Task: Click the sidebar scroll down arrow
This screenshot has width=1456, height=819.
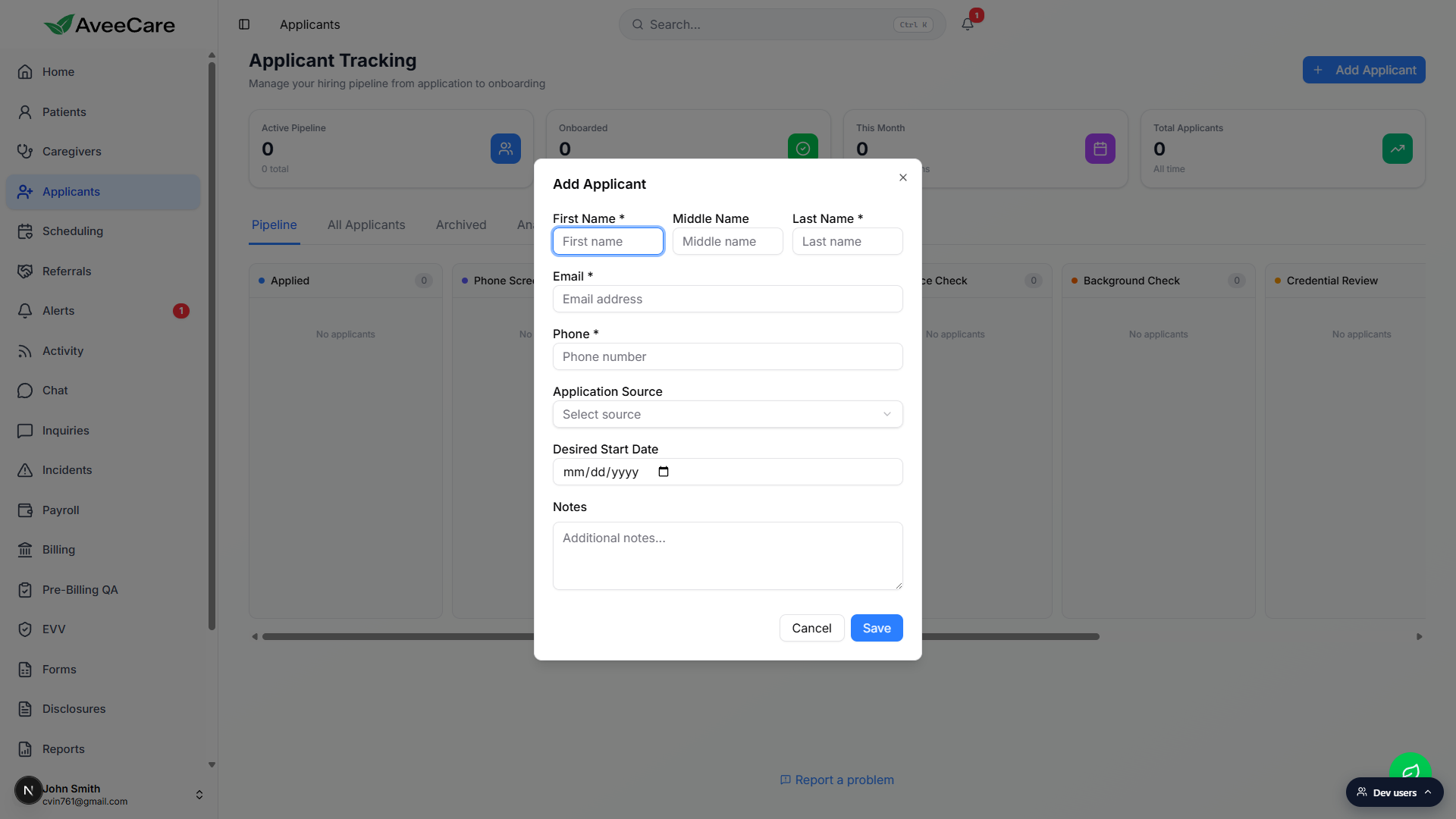Action: (212, 765)
